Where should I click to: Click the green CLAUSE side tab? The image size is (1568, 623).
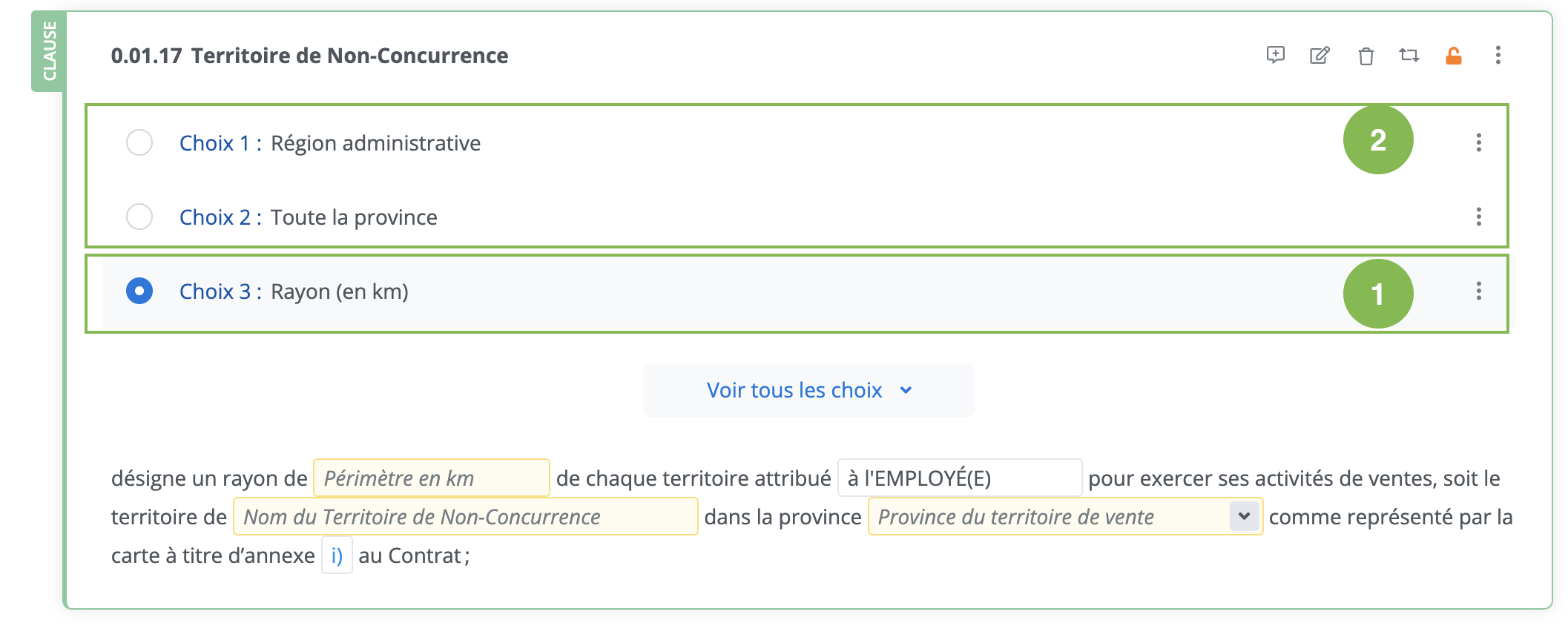click(x=49, y=51)
